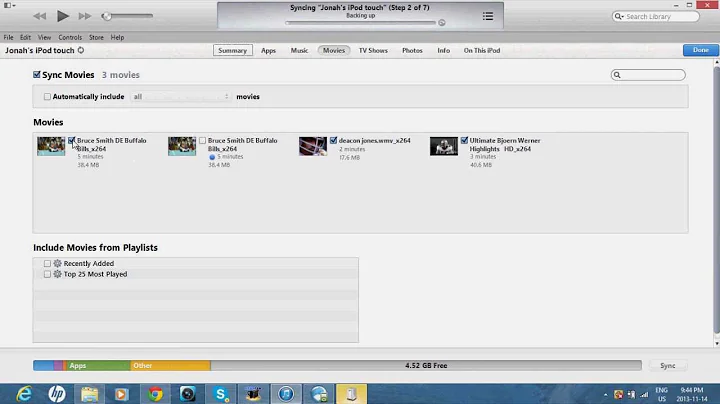The width and height of the screenshot is (720, 404).
Task: Open File Explorer from the taskbar
Action: pos(90,394)
